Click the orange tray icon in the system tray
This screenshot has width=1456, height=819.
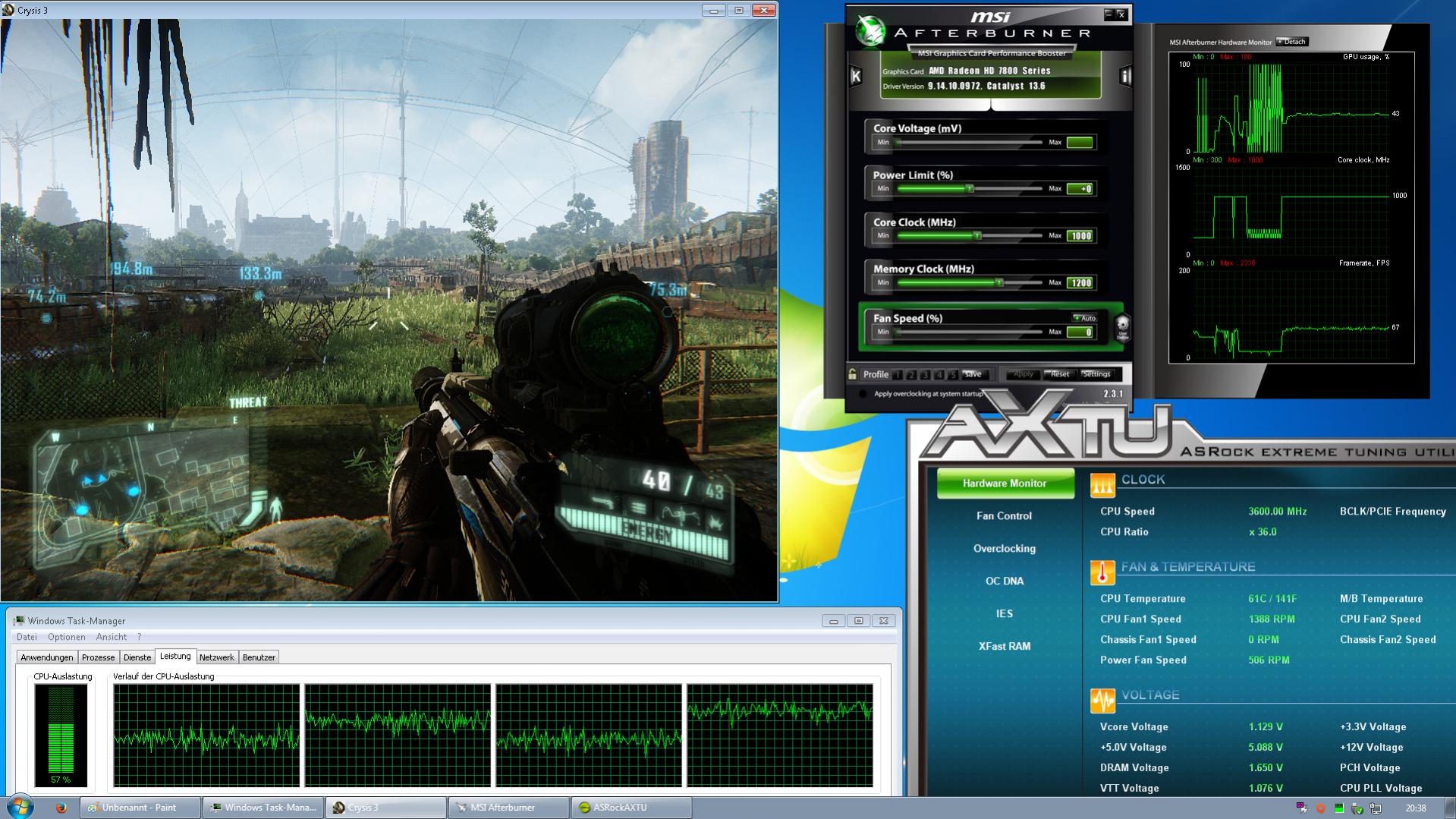(1320, 808)
